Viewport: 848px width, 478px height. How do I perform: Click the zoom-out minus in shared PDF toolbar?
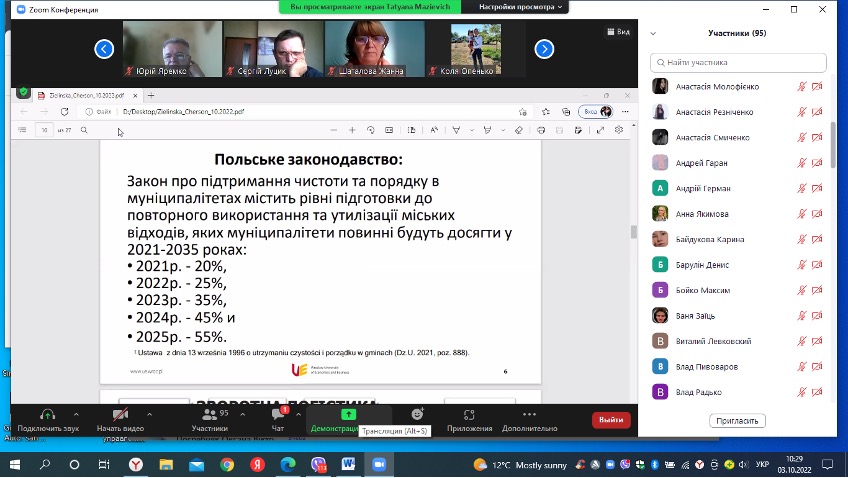click(334, 130)
